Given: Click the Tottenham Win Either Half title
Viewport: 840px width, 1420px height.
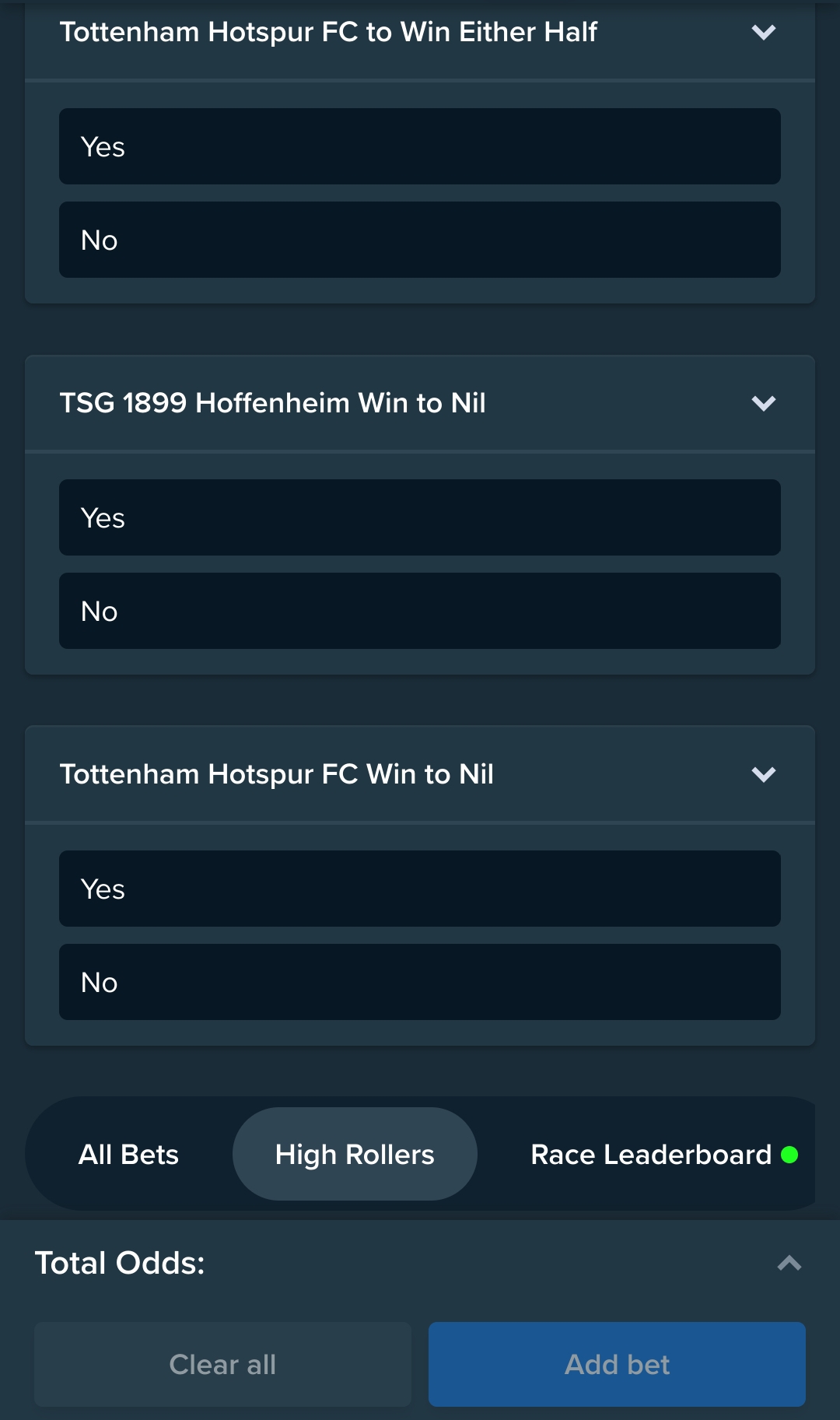Looking at the screenshot, I should tap(328, 33).
